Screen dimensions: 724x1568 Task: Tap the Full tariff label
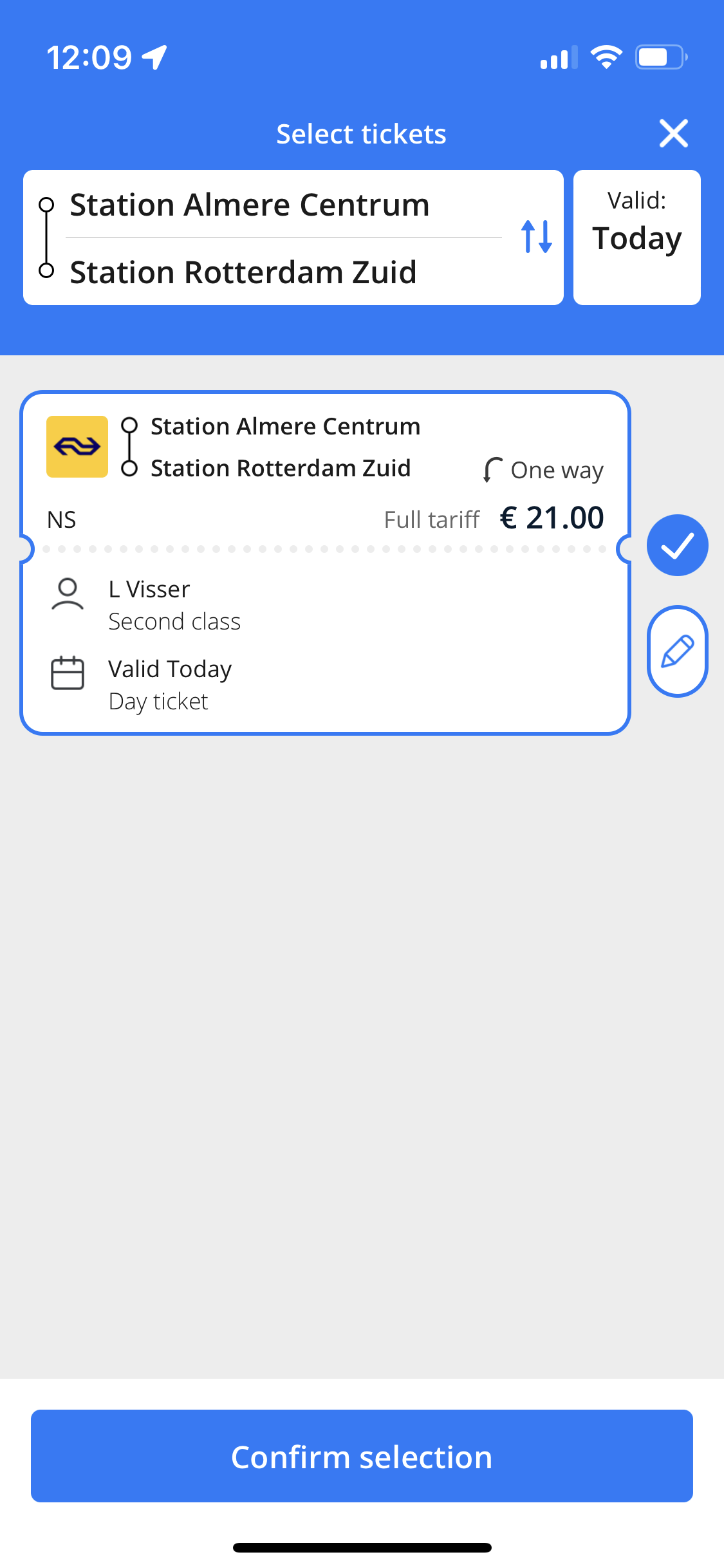432,519
